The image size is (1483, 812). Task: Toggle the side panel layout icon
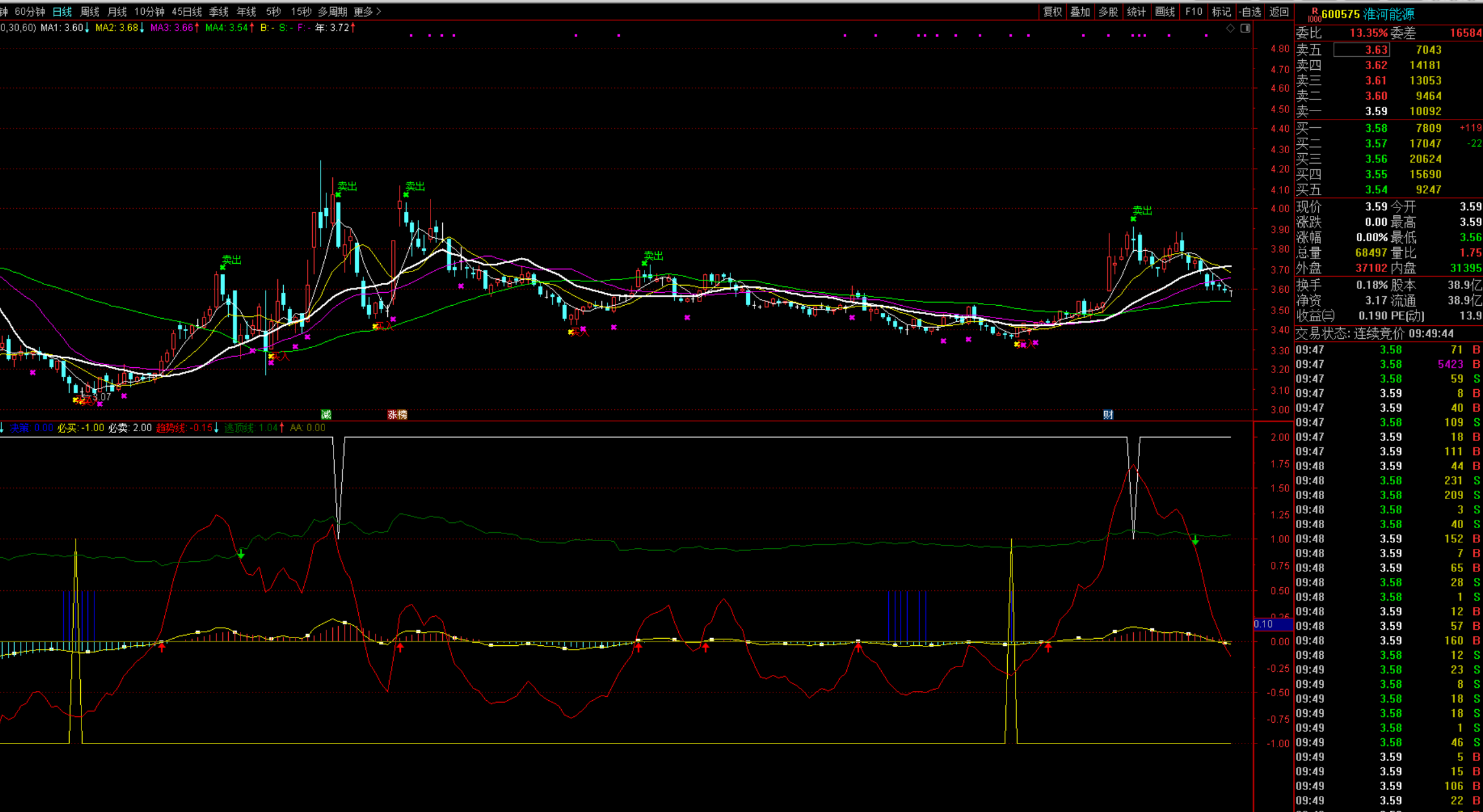click(1245, 28)
